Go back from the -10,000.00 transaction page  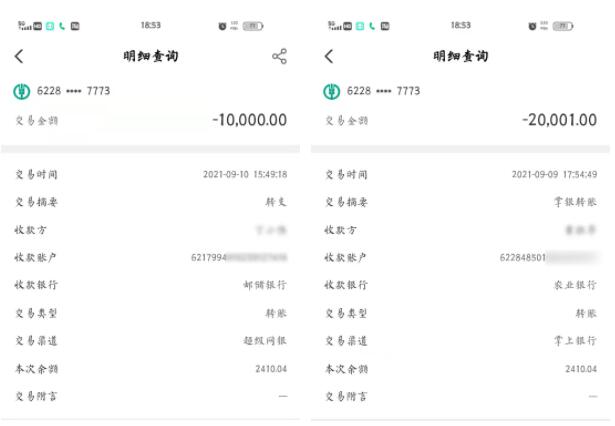(19, 57)
